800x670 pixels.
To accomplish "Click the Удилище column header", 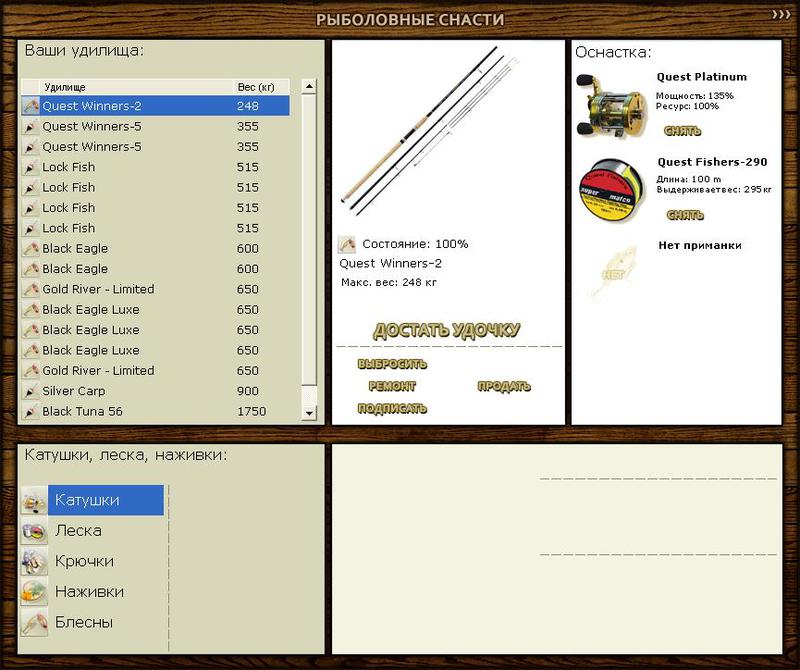I will click(x=136, y=87).
